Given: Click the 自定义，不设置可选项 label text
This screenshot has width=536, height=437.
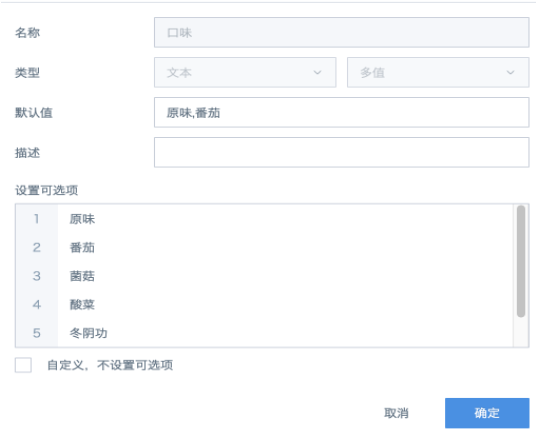Looking at the screenshot, I should pyautogui.click(x=110, y=365).
